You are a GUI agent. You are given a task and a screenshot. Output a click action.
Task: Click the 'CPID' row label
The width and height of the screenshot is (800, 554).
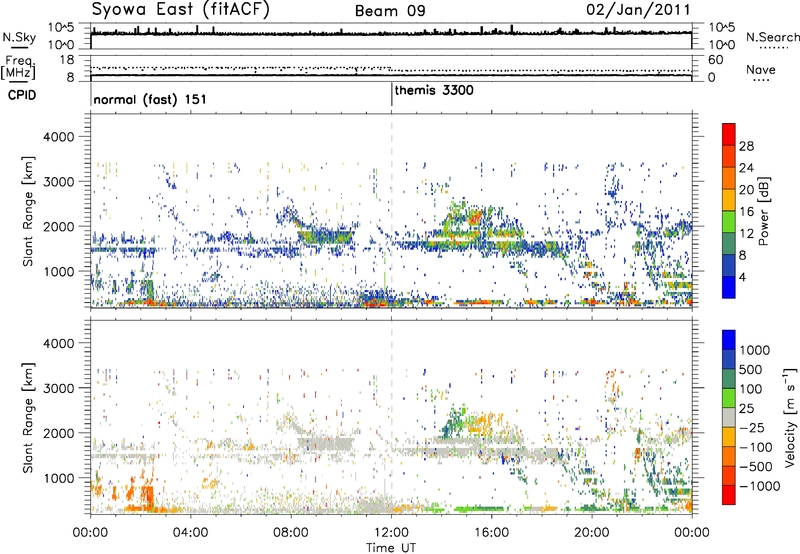tap(21, 95)
